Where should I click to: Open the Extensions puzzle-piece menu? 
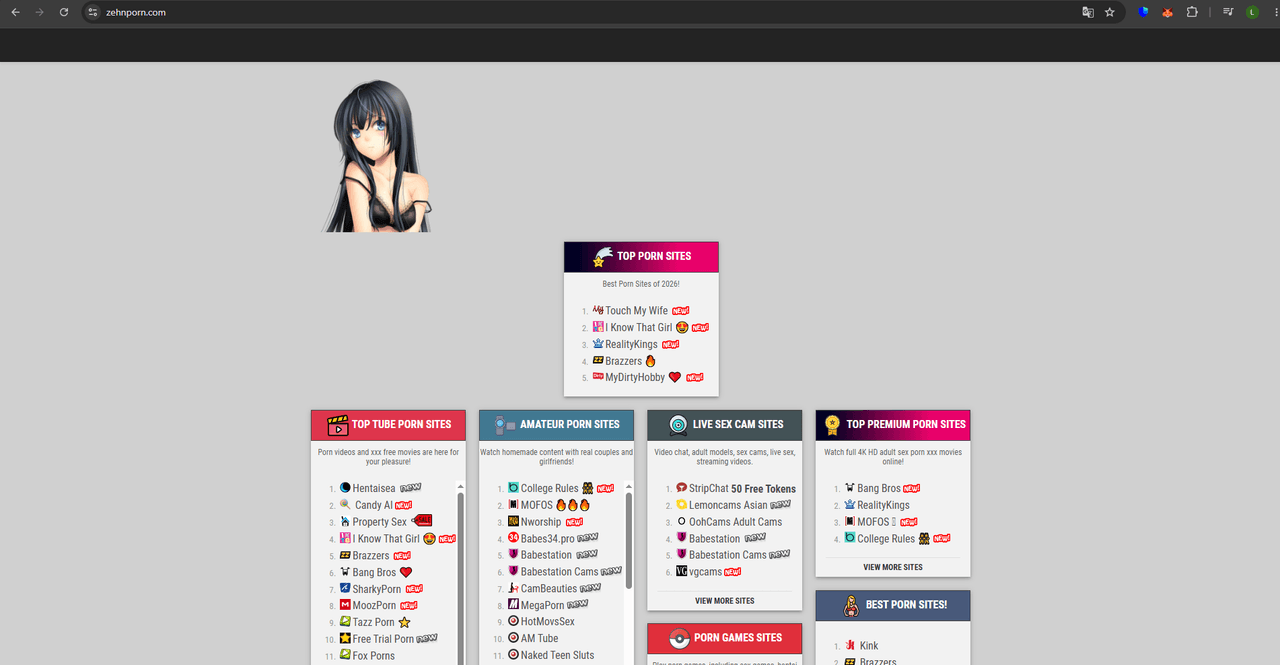(x=1192, y=12)
